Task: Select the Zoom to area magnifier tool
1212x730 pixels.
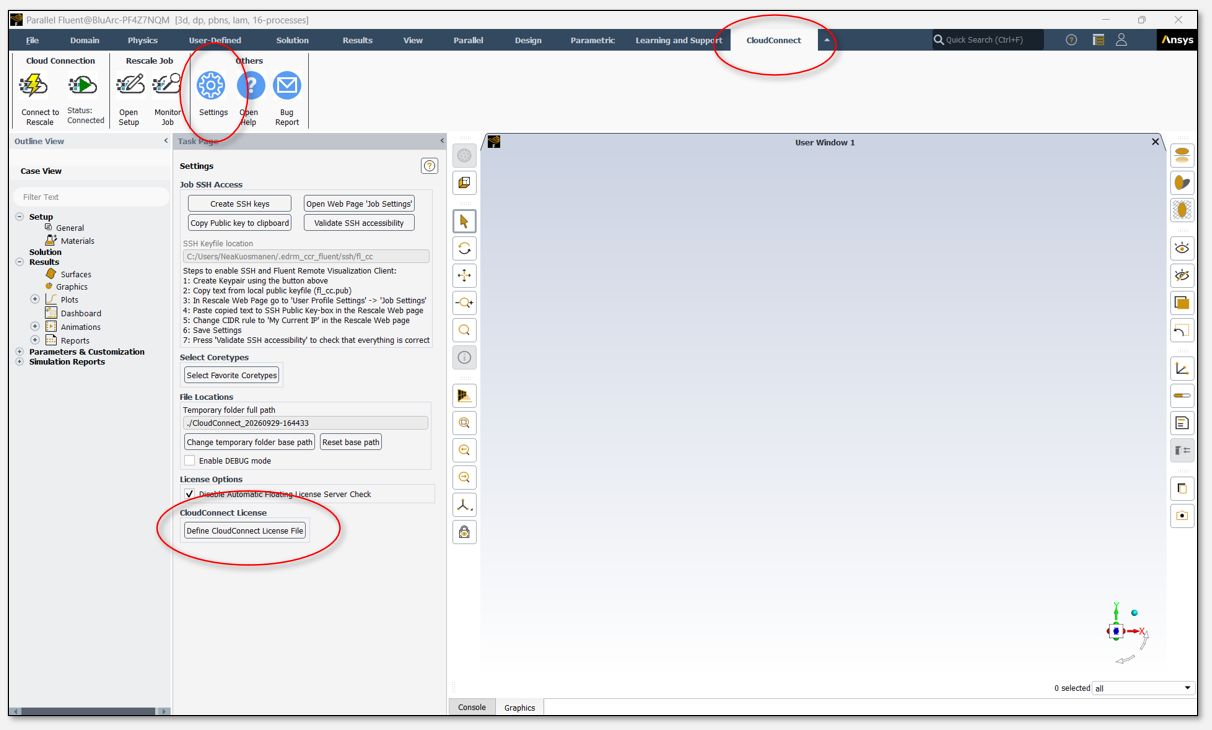Action: tap(464, 330)
